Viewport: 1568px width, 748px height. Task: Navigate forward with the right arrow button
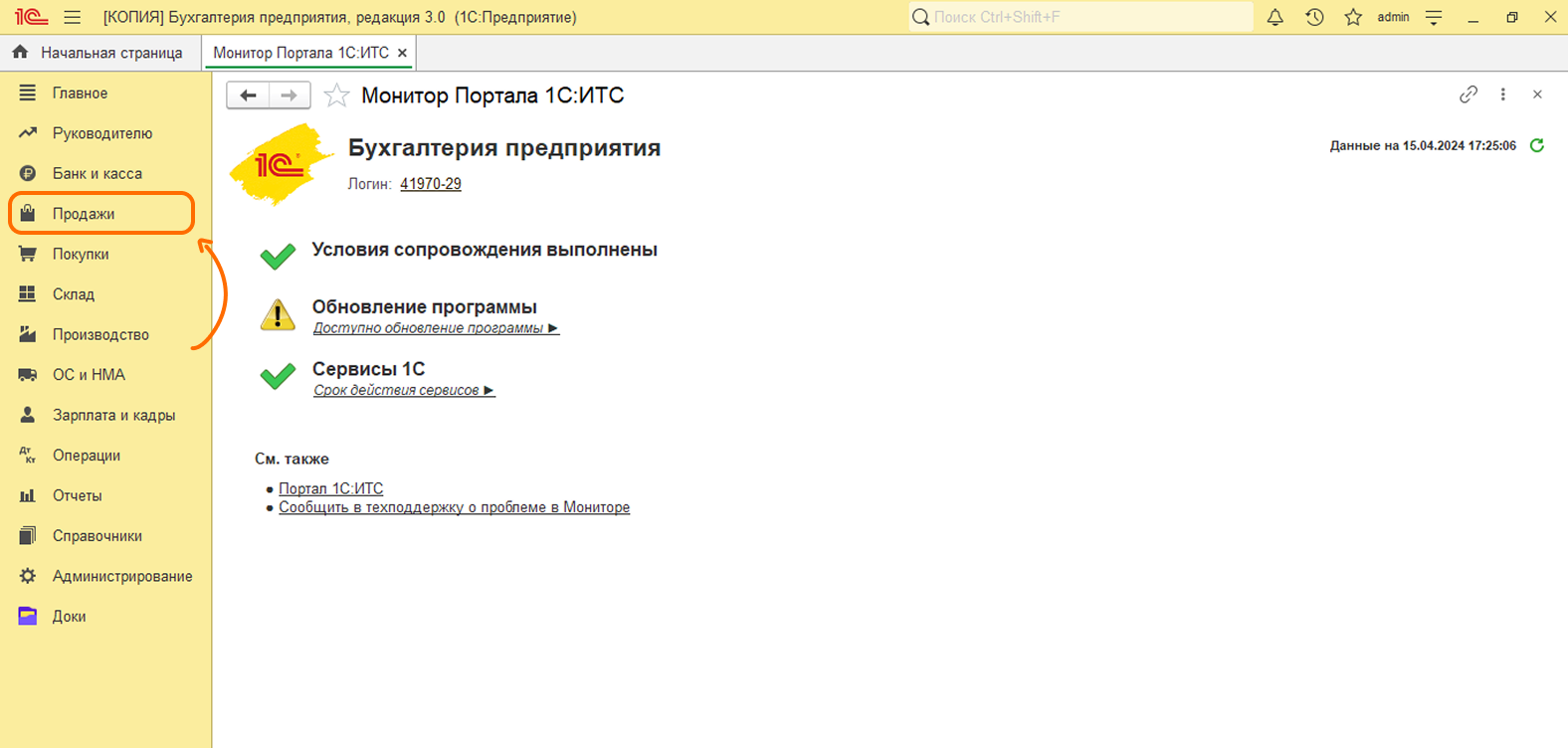click(x=290, y=95)
